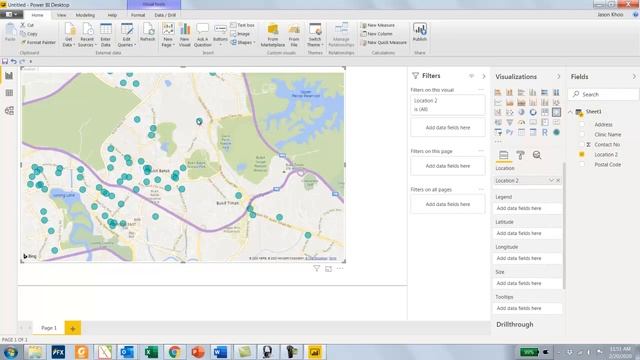Image resolution: width=640 pixels, height=360 pixels.
Task: Select the Page 1 tab
Action: click(49, 328)
